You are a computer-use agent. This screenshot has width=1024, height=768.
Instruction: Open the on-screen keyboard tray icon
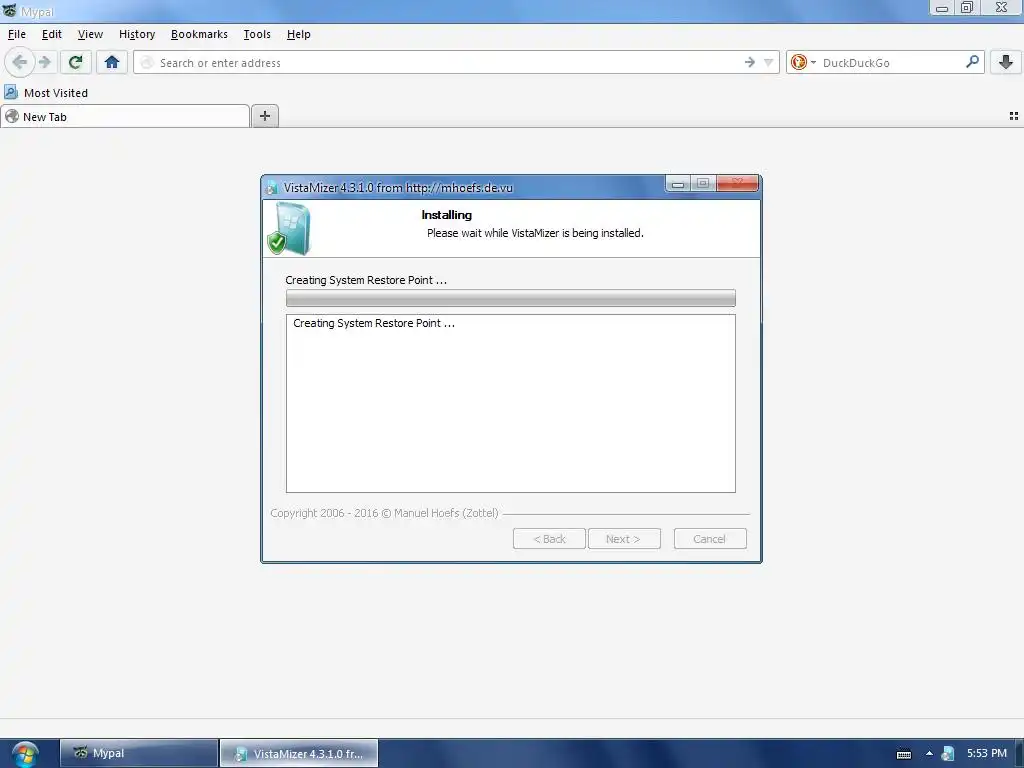click(x=904, y=754)
